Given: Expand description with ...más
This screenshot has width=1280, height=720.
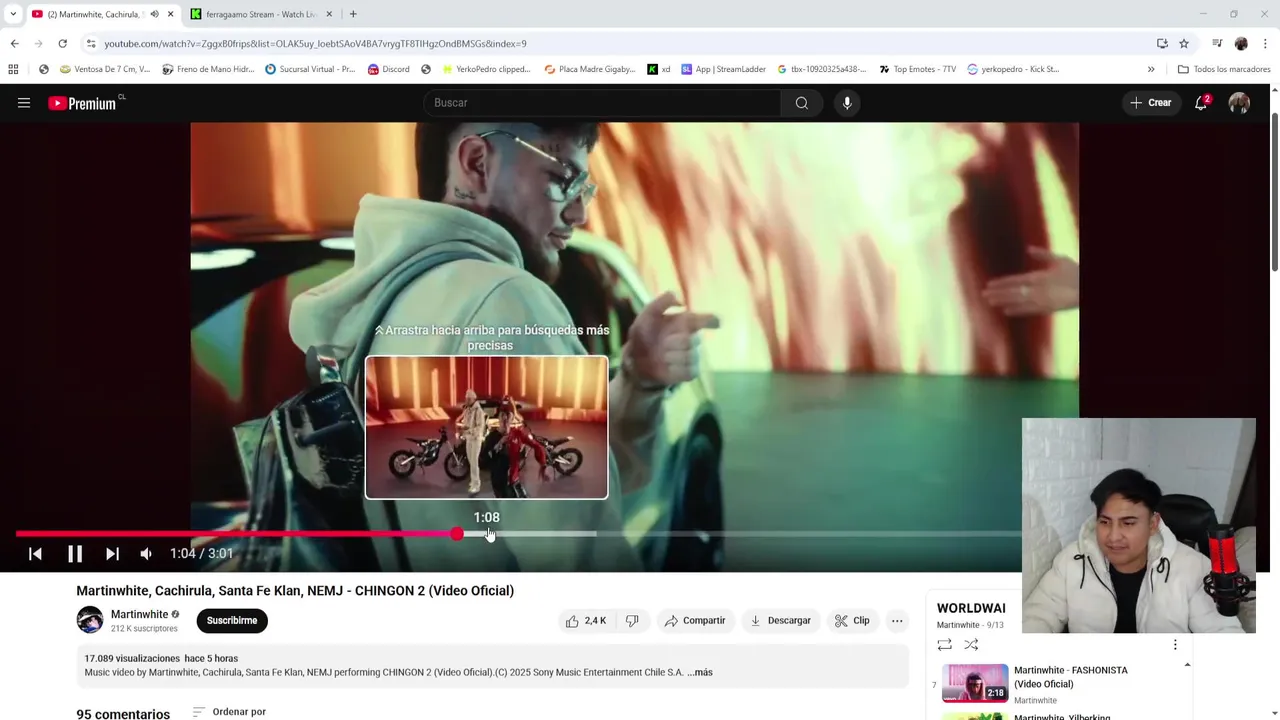Looking at the screenshot, I should [700, 673].
